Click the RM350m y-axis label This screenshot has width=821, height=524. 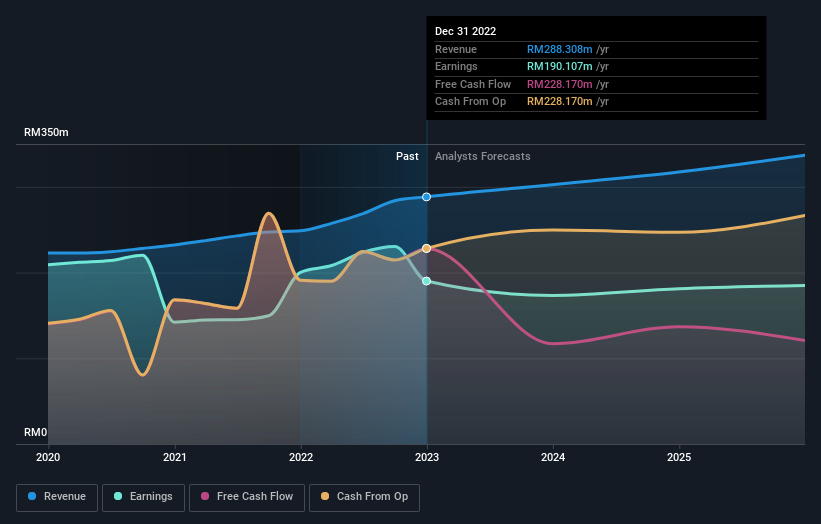pyautogui.click(x=46, y=132)
